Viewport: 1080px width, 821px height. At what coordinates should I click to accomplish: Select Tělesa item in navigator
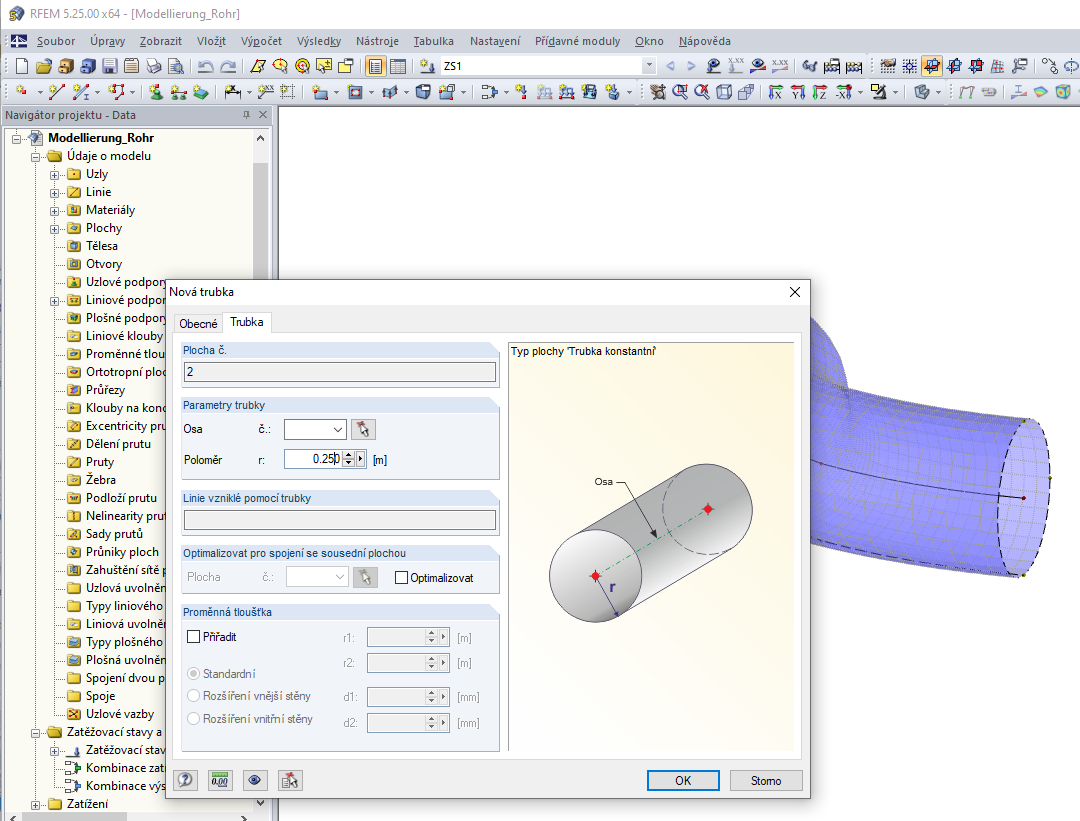point(101,246)
